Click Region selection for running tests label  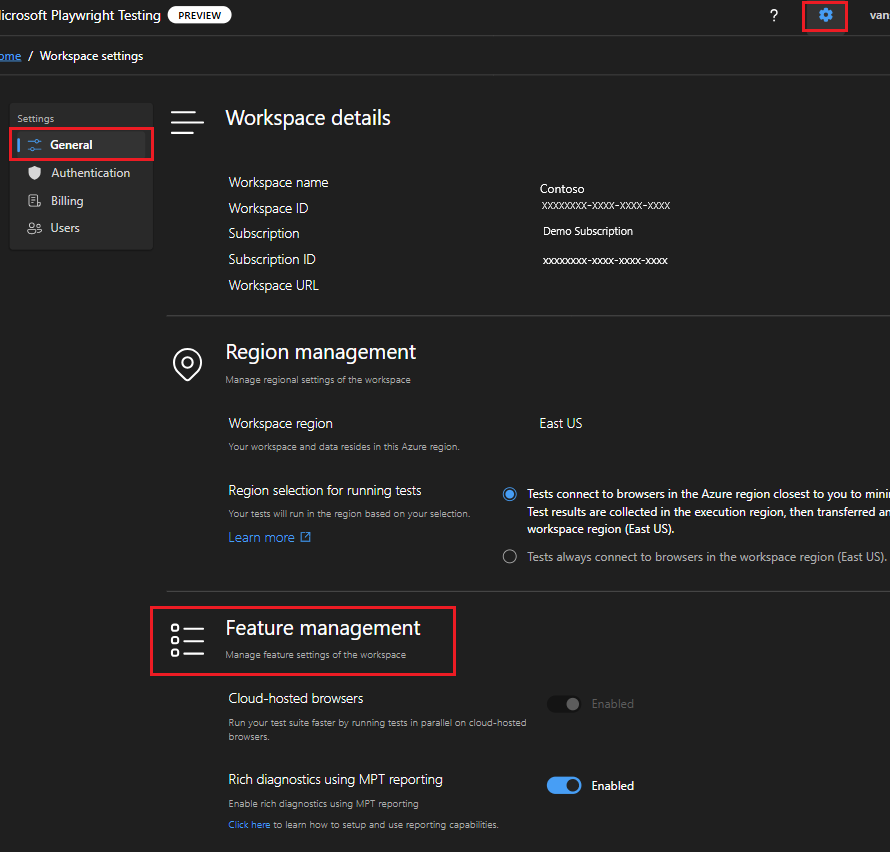tap(325, 490)
